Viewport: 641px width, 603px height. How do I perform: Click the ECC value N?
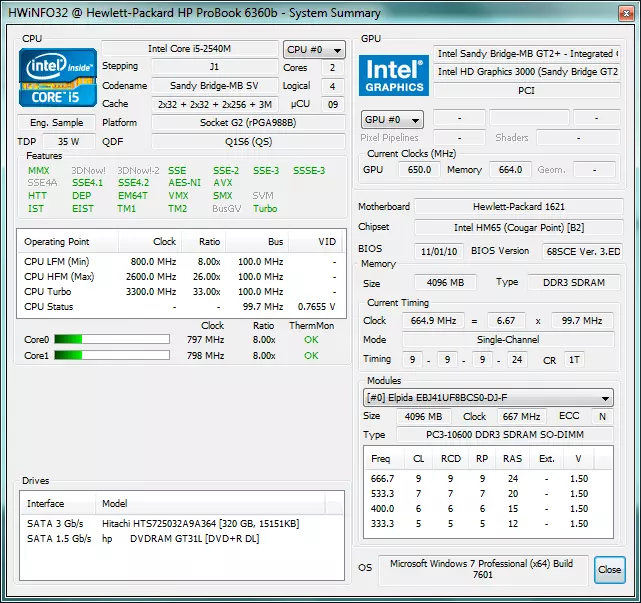(x=602, y=417)
